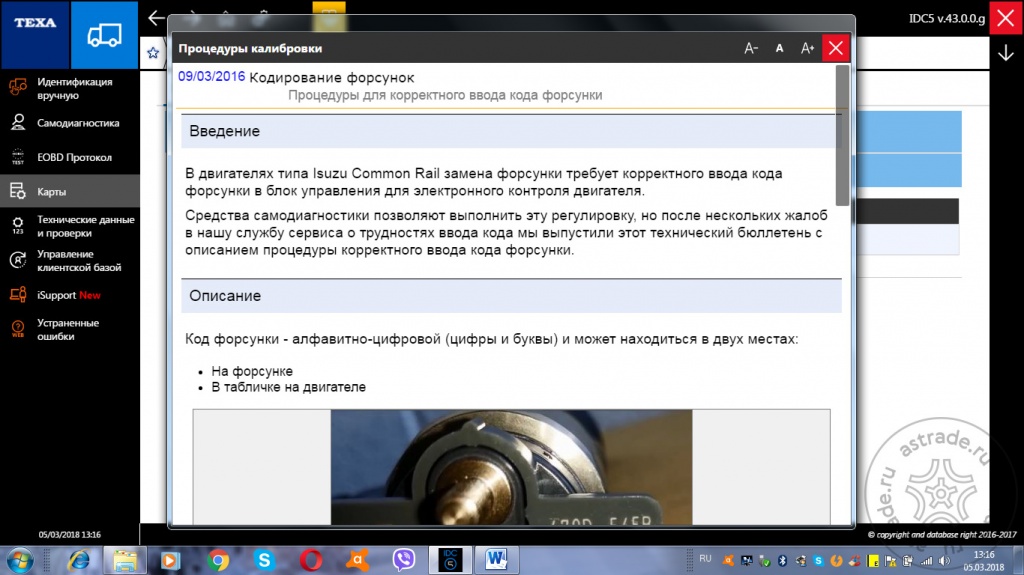Open Avast from the taskbar

[357, 561]
